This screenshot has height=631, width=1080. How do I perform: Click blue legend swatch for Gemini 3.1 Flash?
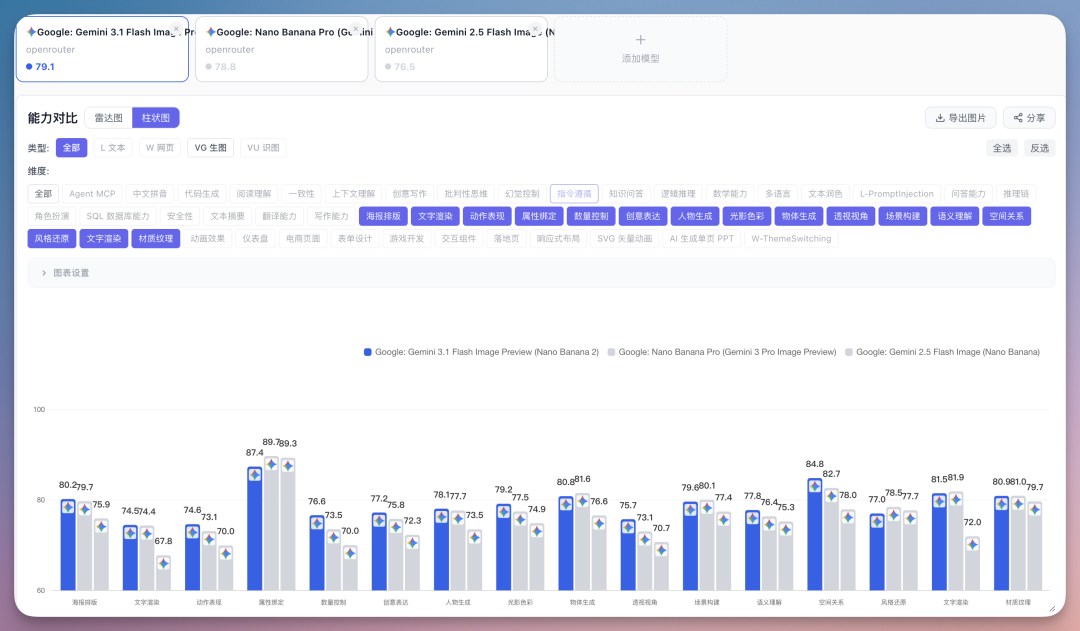point(368,352)
